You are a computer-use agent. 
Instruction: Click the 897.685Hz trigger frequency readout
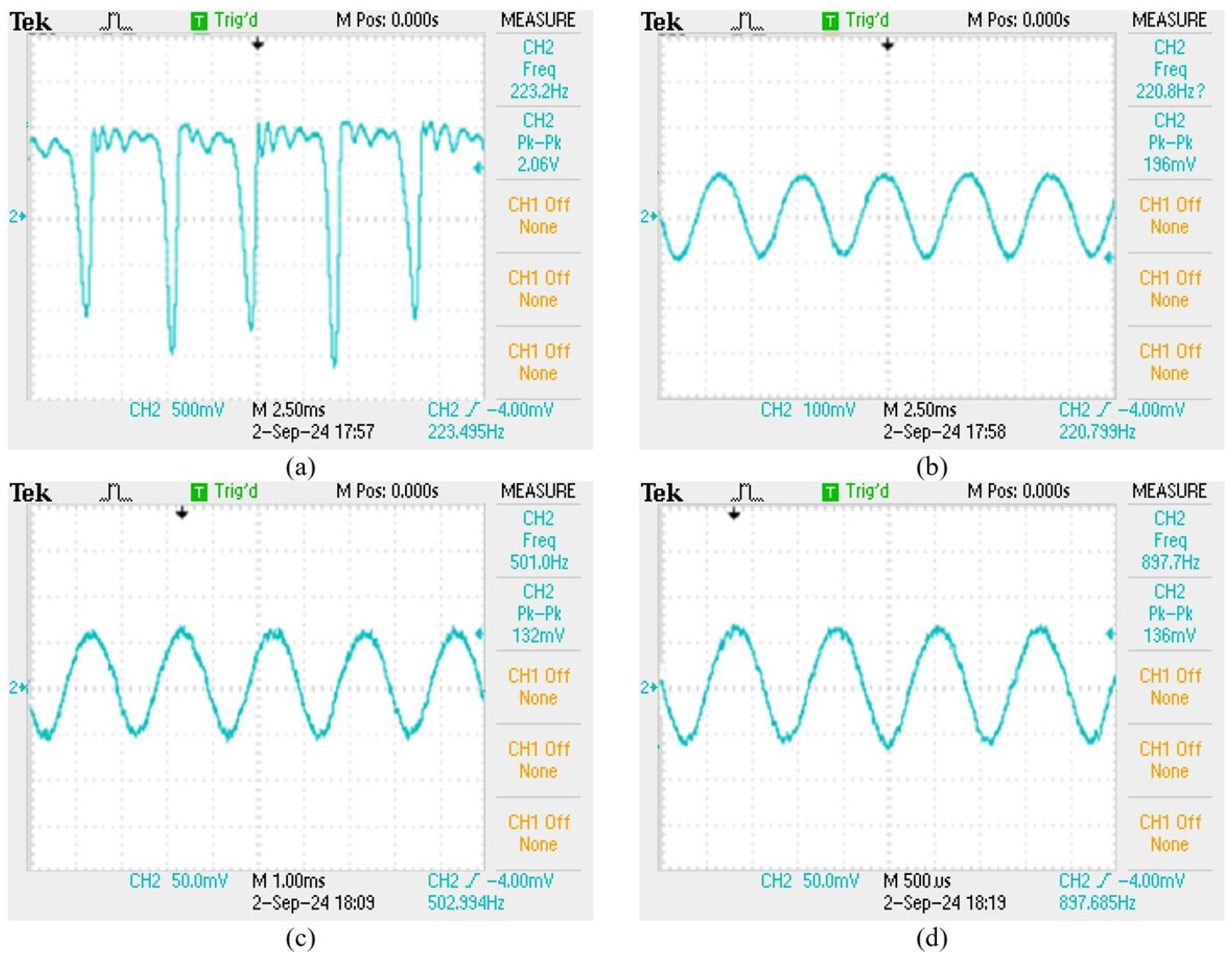tap(1097, 903)
